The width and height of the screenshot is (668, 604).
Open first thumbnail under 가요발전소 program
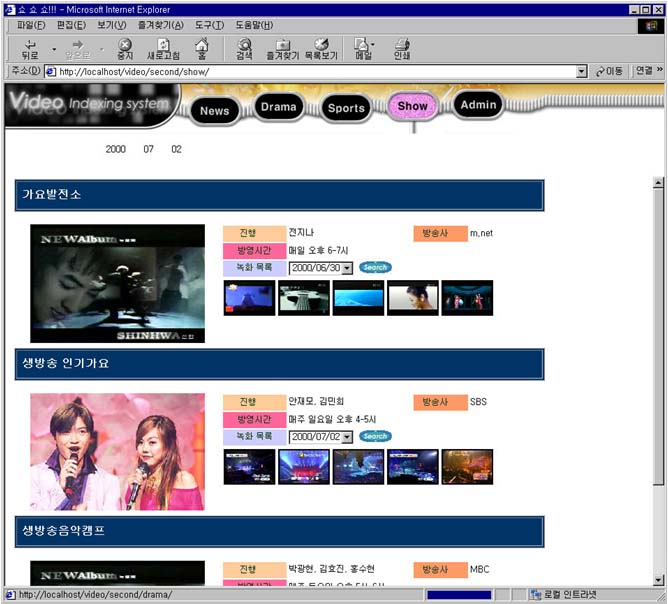[x=249, y=298]
